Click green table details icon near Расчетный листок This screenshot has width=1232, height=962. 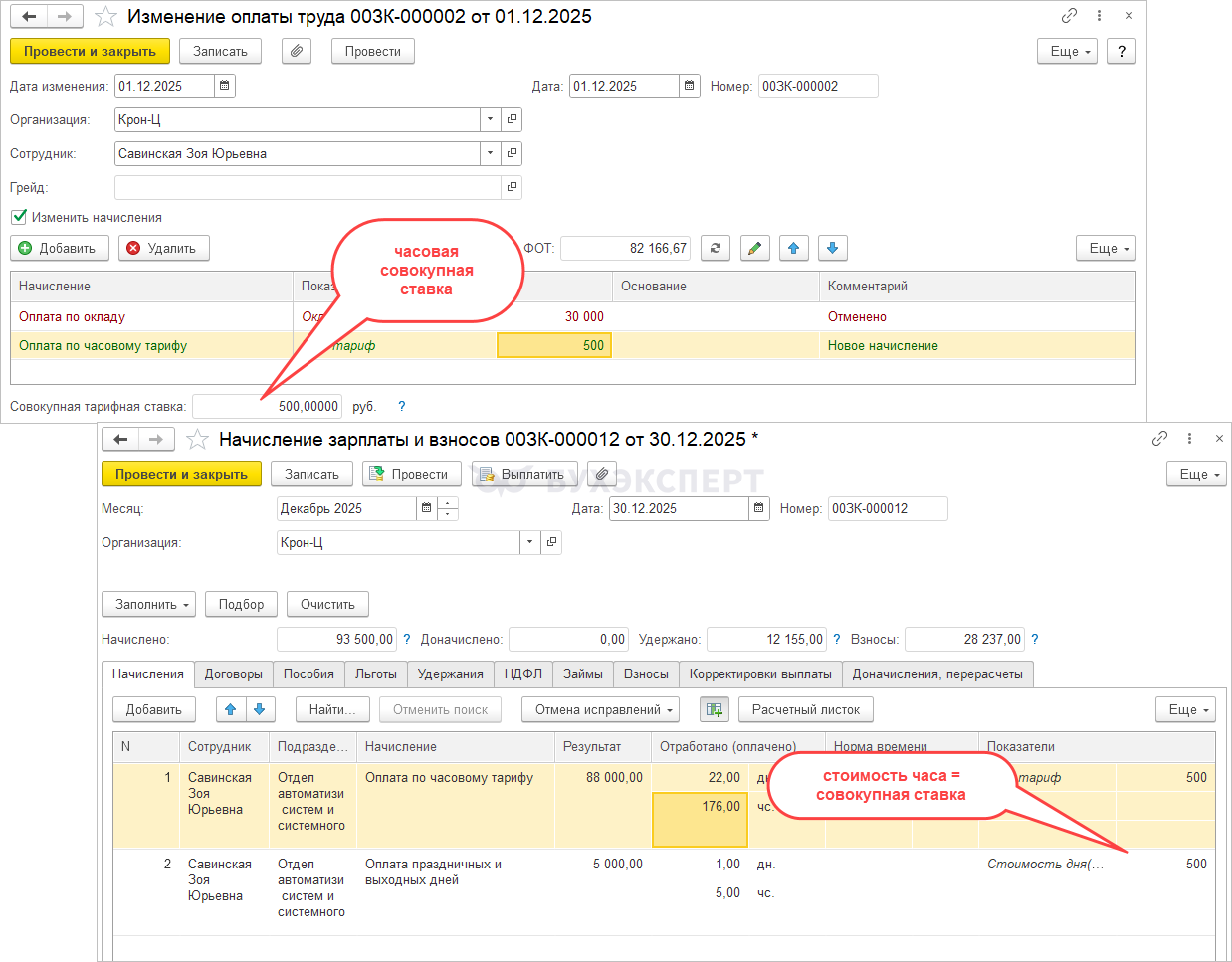714,709
